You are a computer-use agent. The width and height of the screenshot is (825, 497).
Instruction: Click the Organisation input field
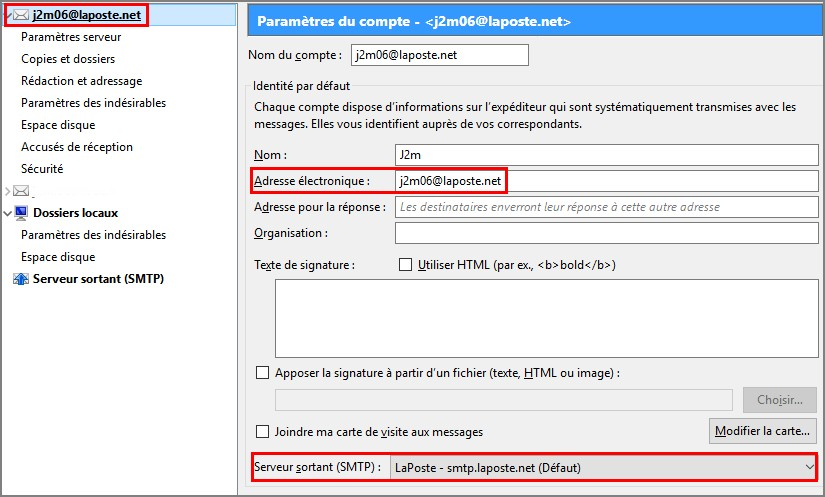pyautogui.click(x=607, y=233)
